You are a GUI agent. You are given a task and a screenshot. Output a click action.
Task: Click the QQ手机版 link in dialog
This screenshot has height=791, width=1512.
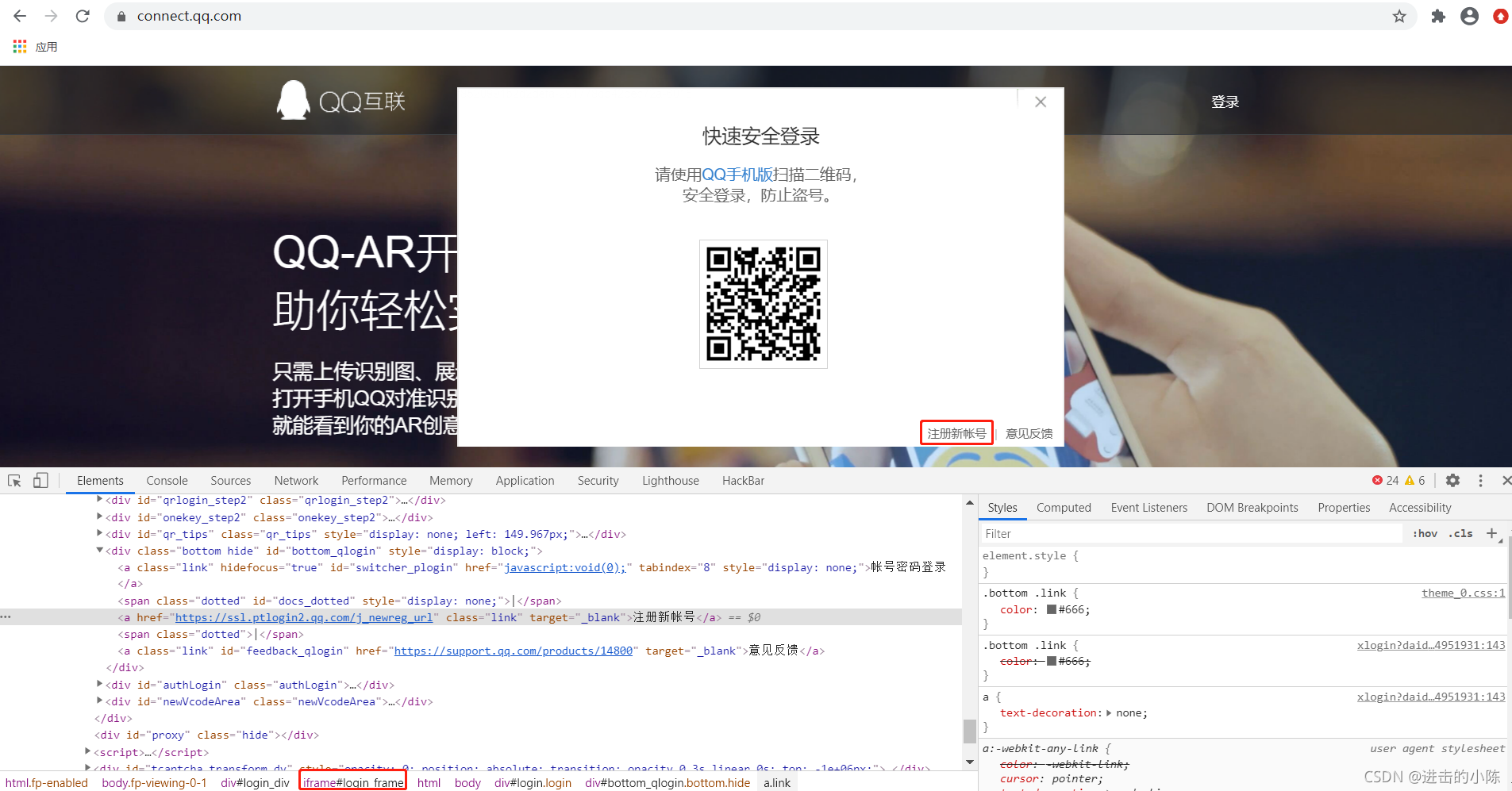click(x=737, y=175)
